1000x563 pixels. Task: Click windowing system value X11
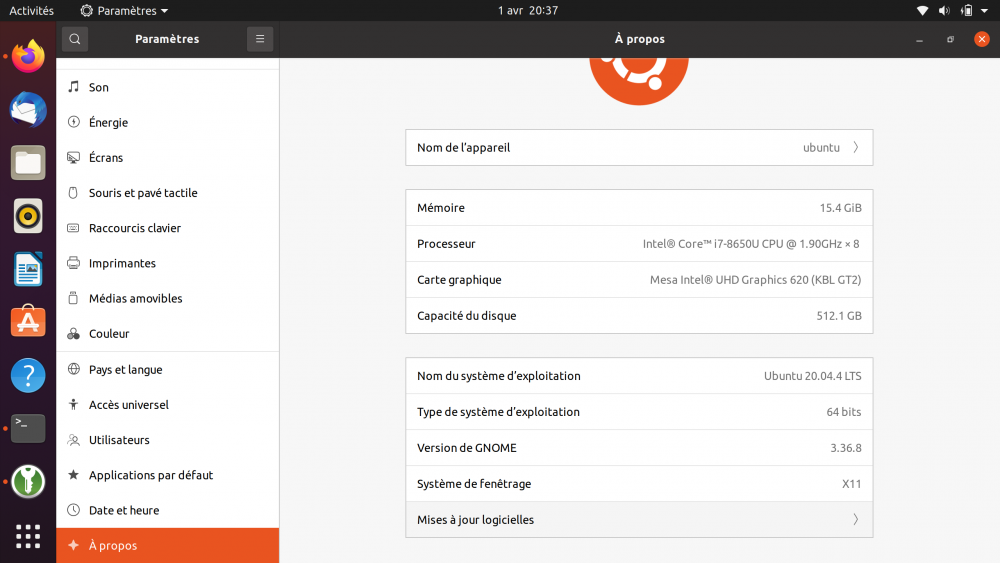(x=851, y=484)
